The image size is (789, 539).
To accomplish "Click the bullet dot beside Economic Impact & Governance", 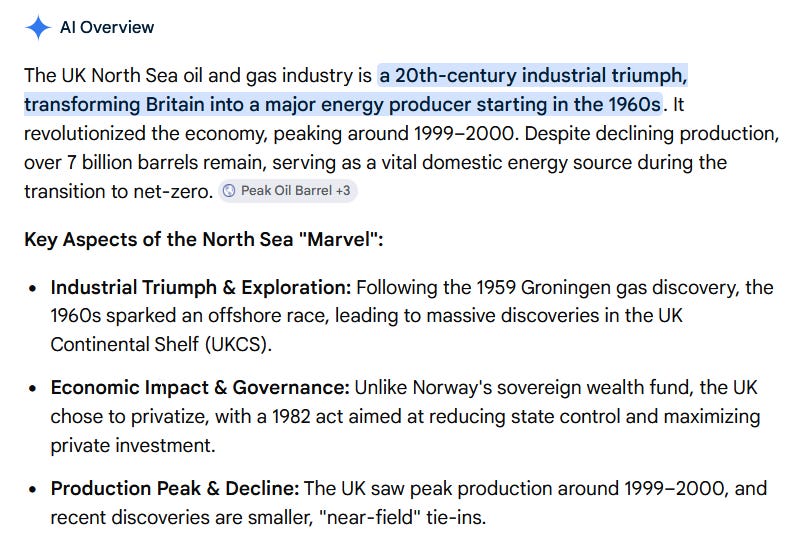I will (33, 389).
